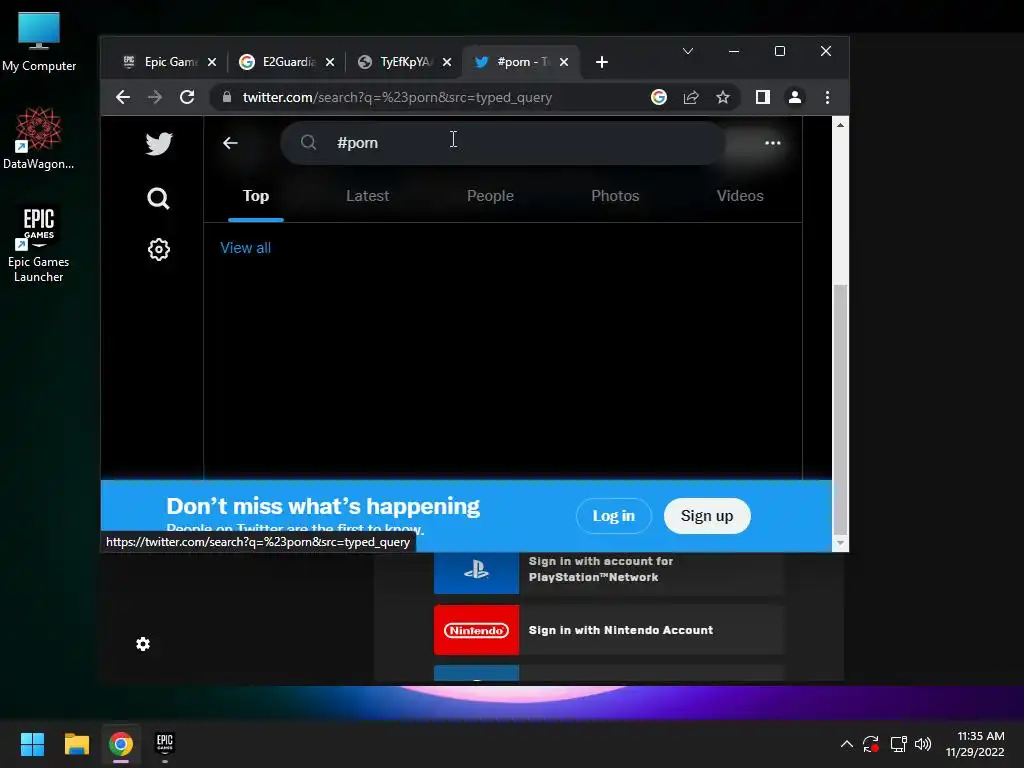The width and height of the screenshot is (1024, 768).
Task: Open My Computer desktop icon
Action: tap(39, 41)
